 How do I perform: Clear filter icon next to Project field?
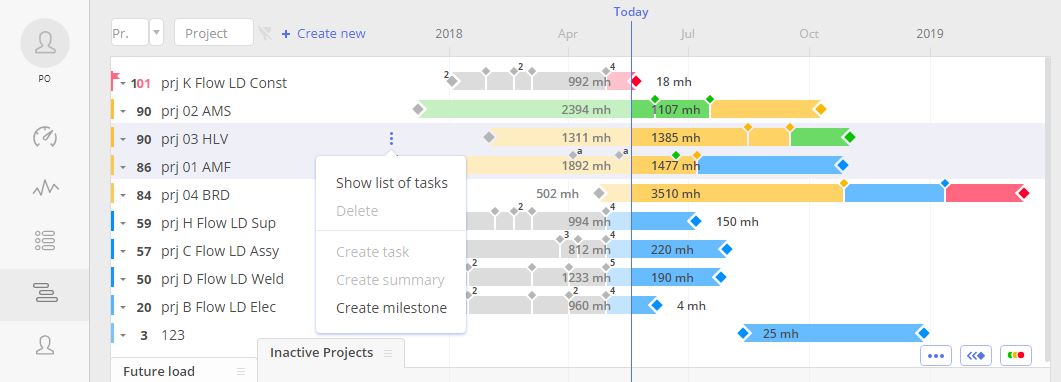click(265, 33)
